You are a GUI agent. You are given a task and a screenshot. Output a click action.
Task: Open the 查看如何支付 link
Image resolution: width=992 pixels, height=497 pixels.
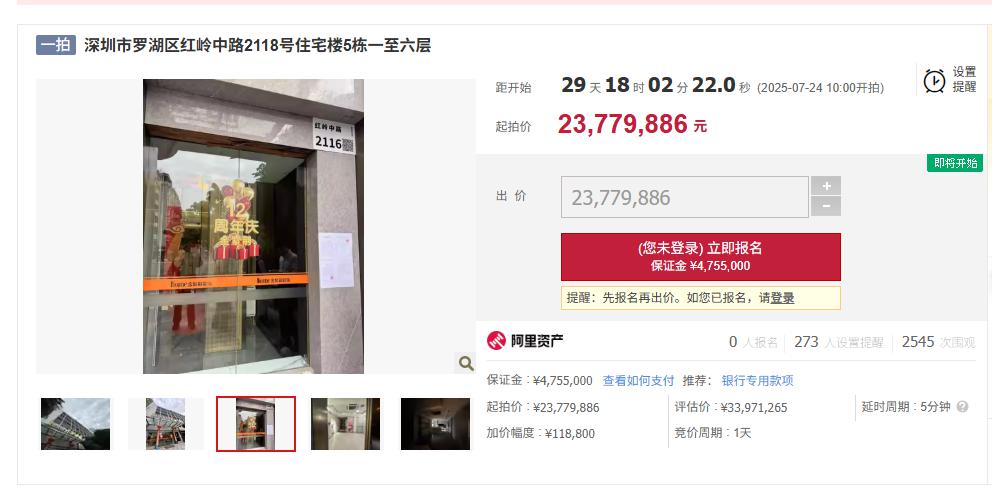pyautogui.click(x=638, y=381)
